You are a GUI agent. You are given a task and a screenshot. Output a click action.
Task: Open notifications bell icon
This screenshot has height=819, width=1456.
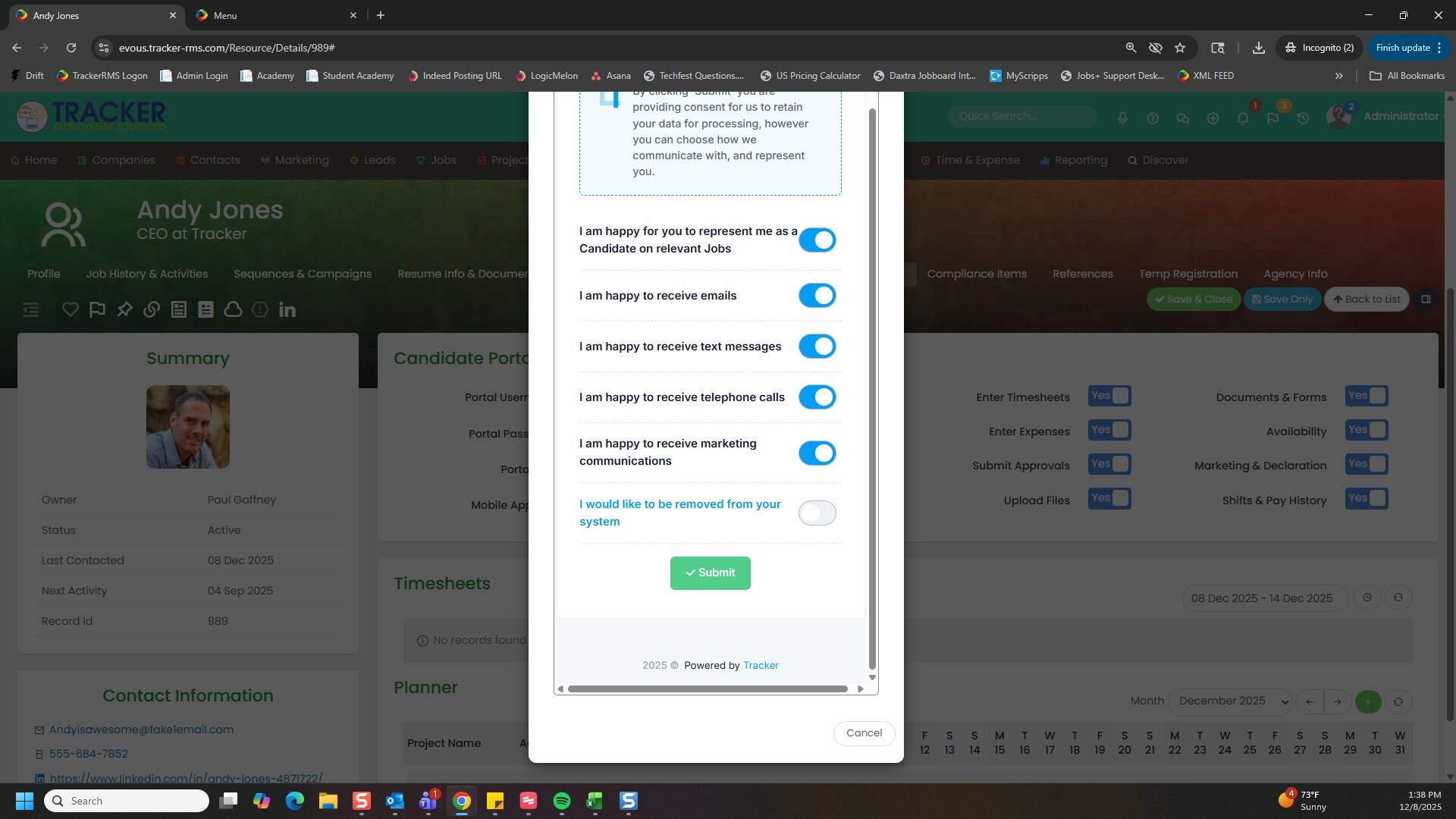click(1243, 118)
